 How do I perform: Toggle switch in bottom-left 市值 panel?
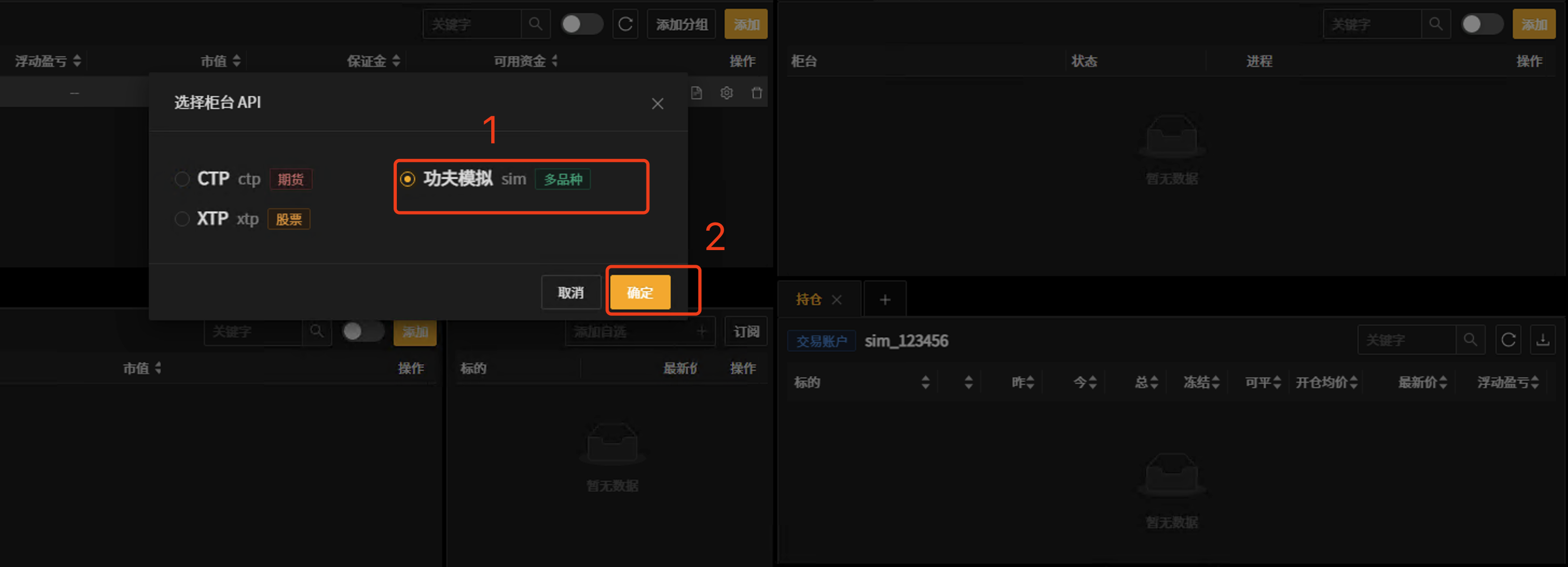363,331
